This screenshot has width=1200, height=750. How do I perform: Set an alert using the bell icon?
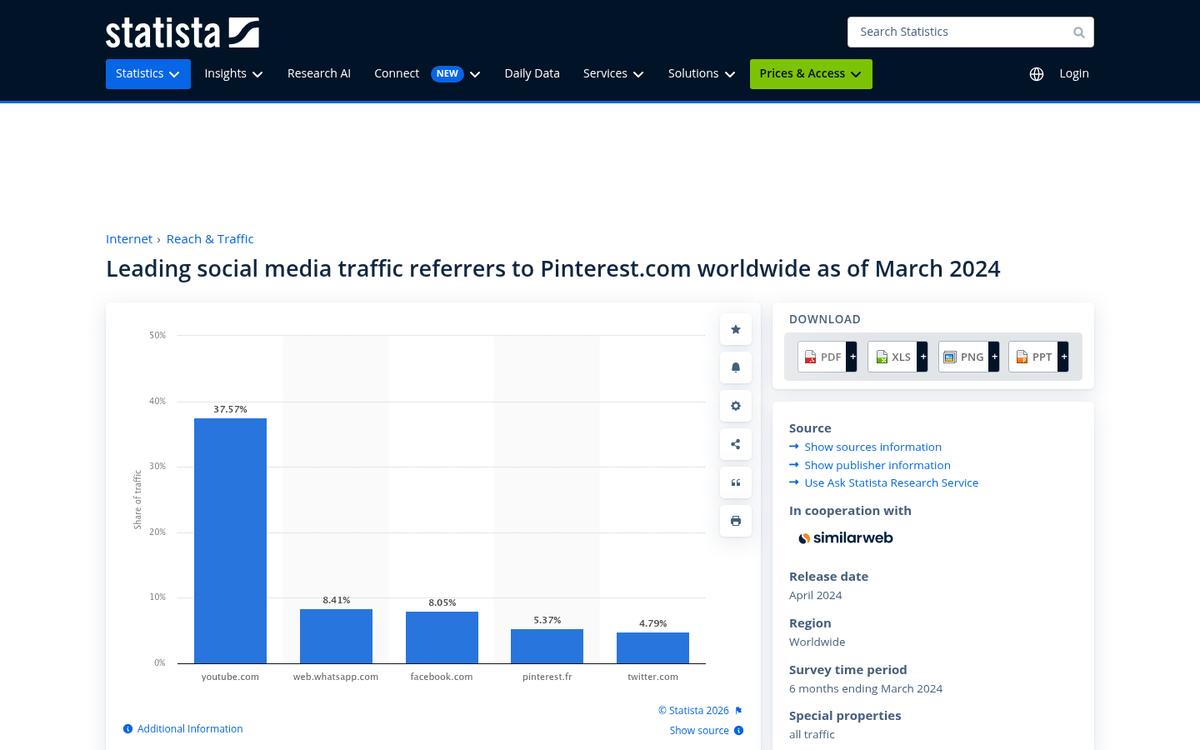(735, 367)
